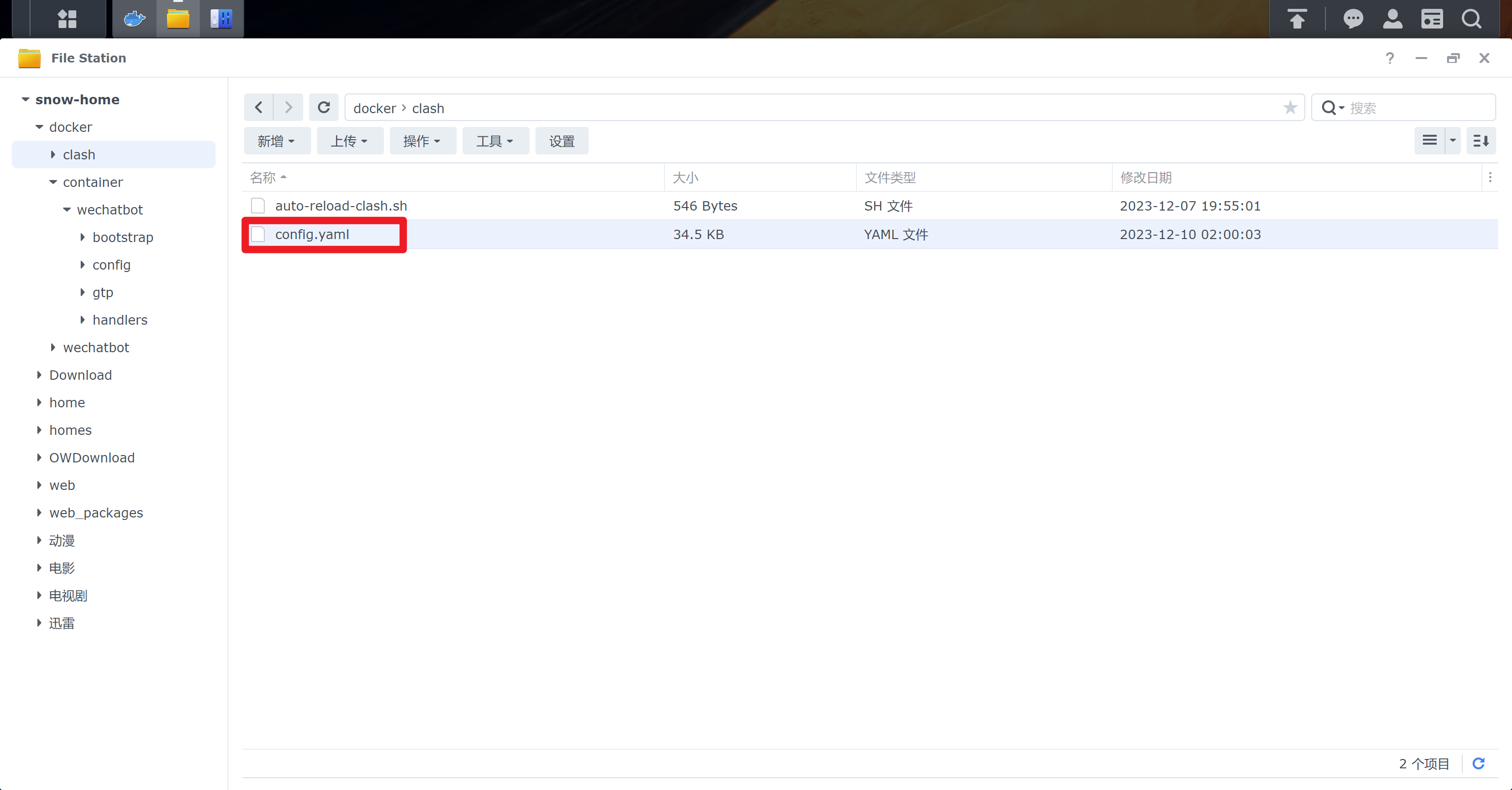Select the 动漫 shared folder

click(62, 541)
